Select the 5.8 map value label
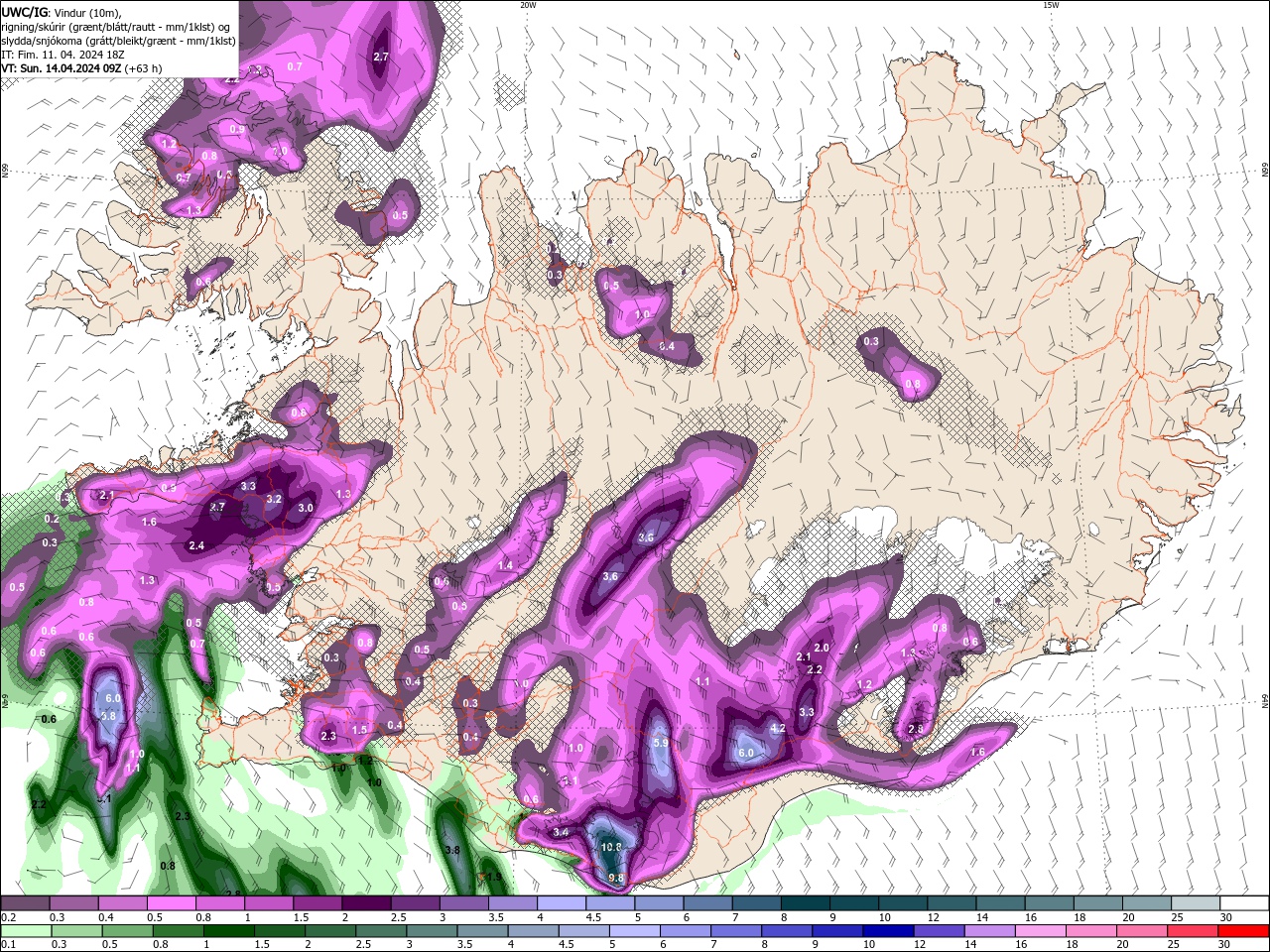Screen dimensions: 1270x952 click(109, 717)
